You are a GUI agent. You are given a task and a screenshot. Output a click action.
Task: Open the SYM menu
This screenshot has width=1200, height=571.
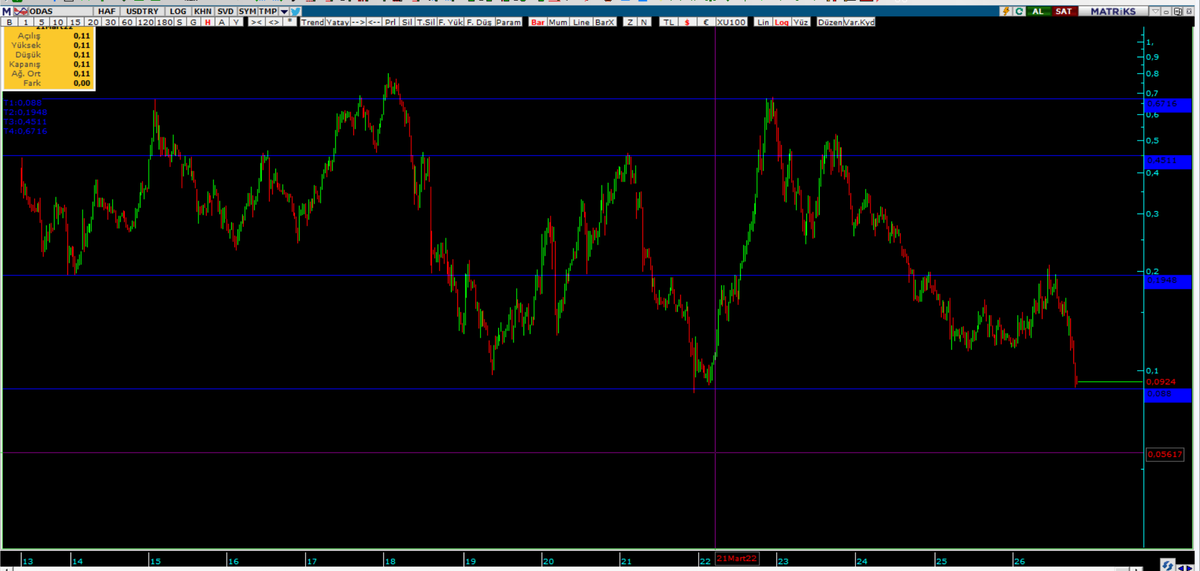coord(247,11)
